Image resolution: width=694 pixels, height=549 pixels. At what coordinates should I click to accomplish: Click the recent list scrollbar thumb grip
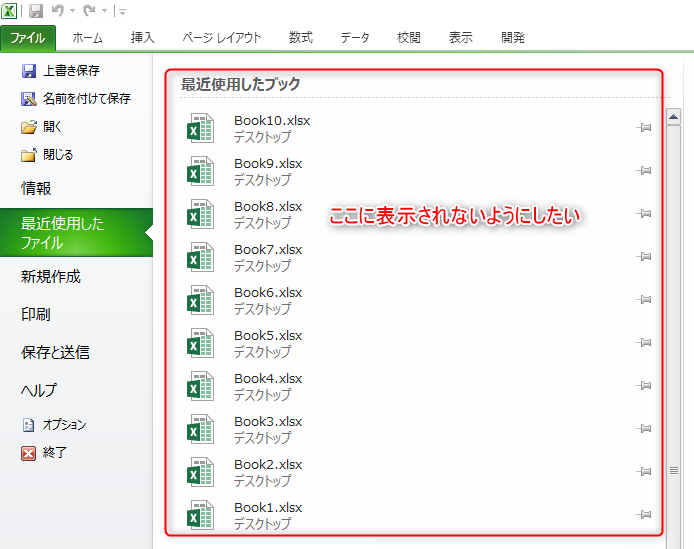(x=674, y=470)
